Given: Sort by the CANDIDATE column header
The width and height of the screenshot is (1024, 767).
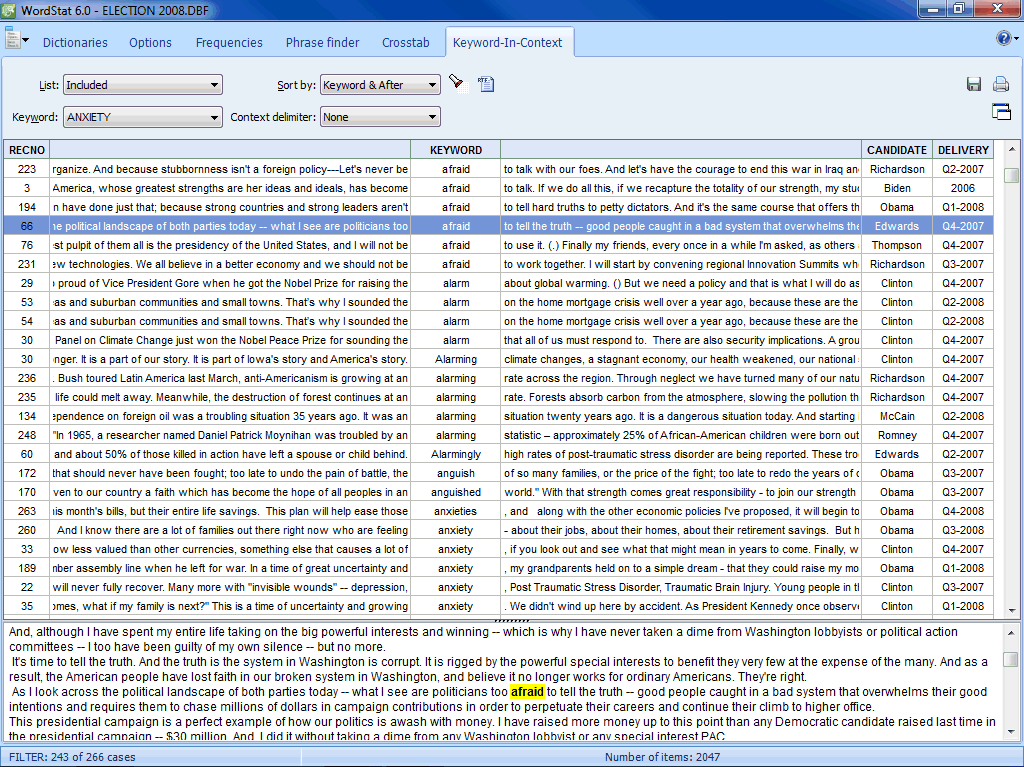Looking at the screenshot, I should point(896,150).
